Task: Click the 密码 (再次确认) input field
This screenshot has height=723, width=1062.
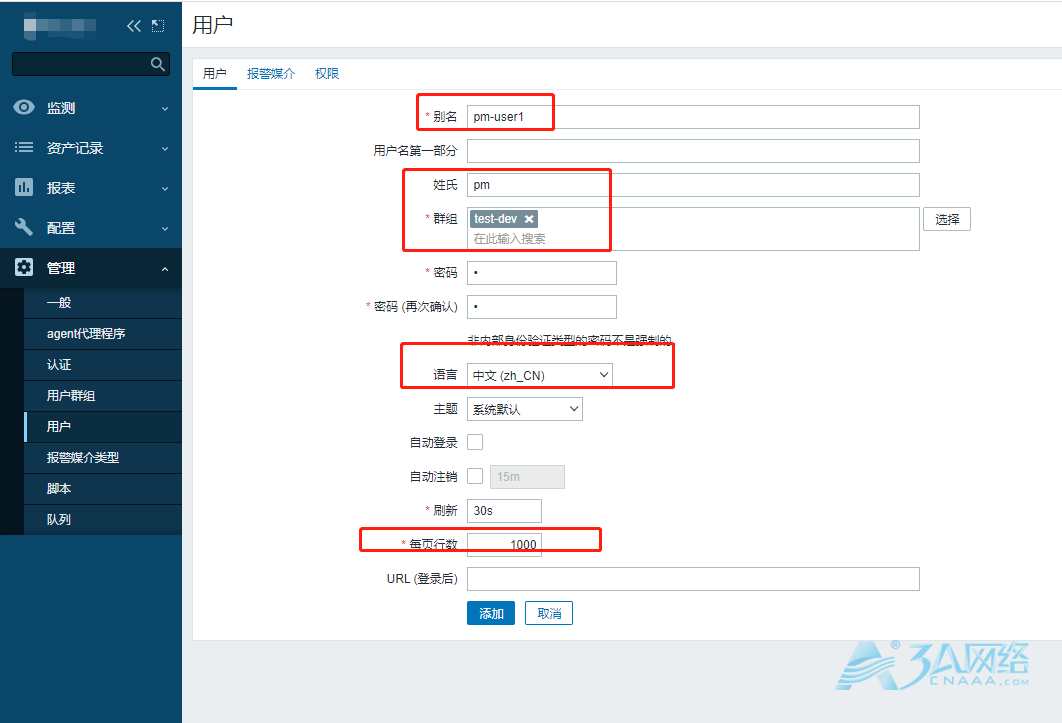Action: click(x=542, y=306)
